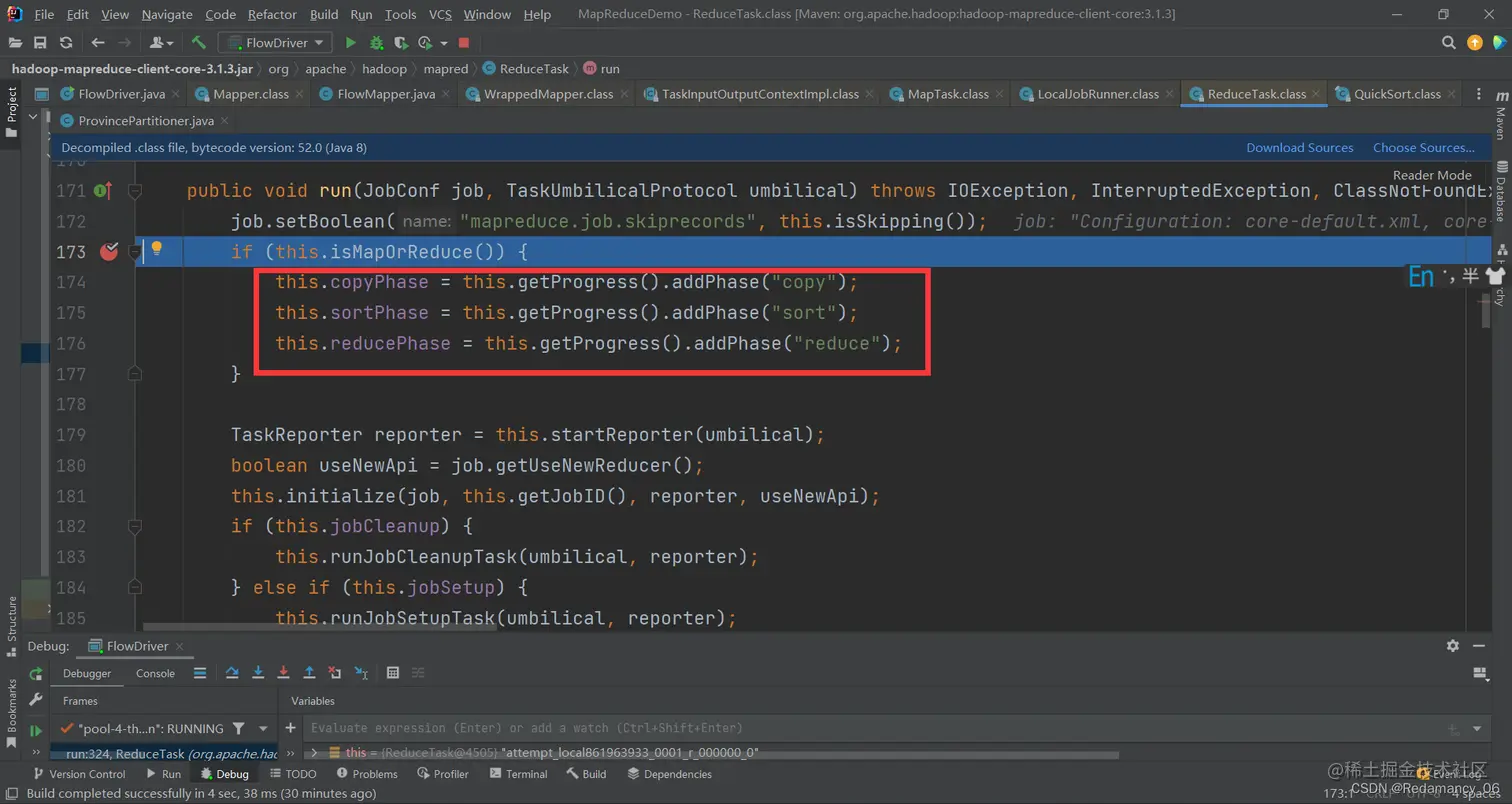Viewport: 1512px width, 804px height.
Task: Add a new watch with plus icon
Action: coord(291,728)
